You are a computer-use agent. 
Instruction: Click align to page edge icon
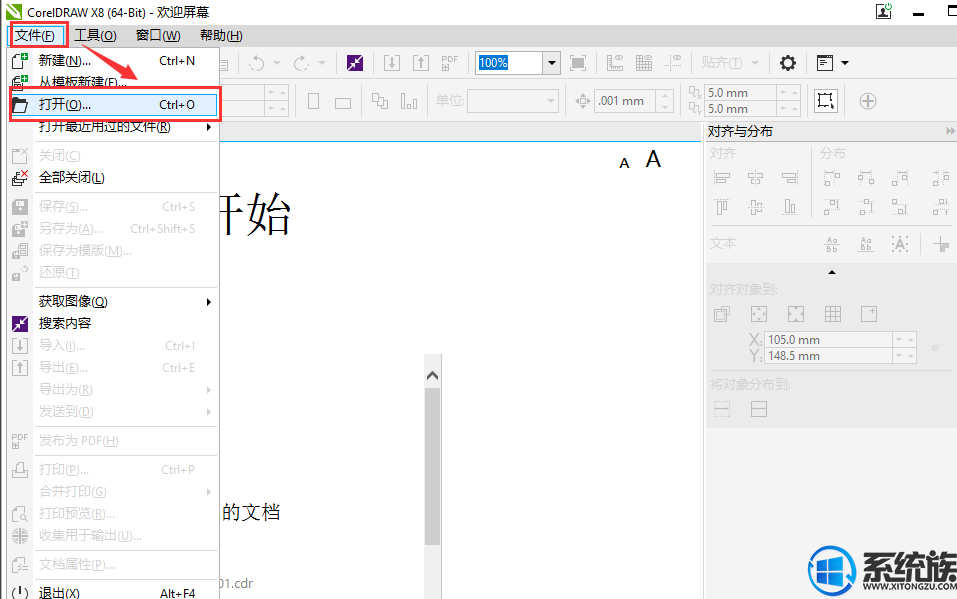[759, 314]
